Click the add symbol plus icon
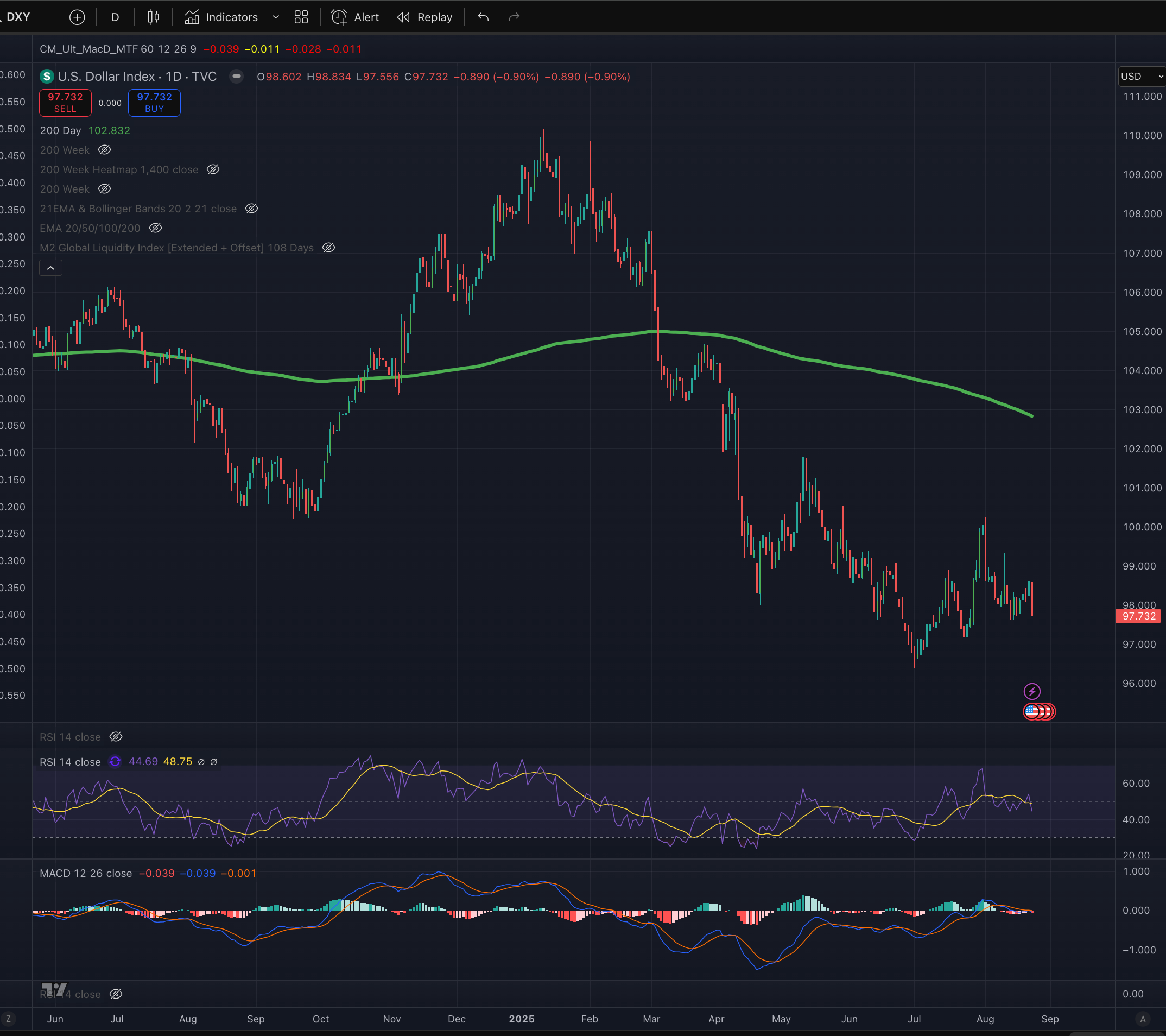Image resolution: width=1166 pixels, height=1036 pixels. 77,17
